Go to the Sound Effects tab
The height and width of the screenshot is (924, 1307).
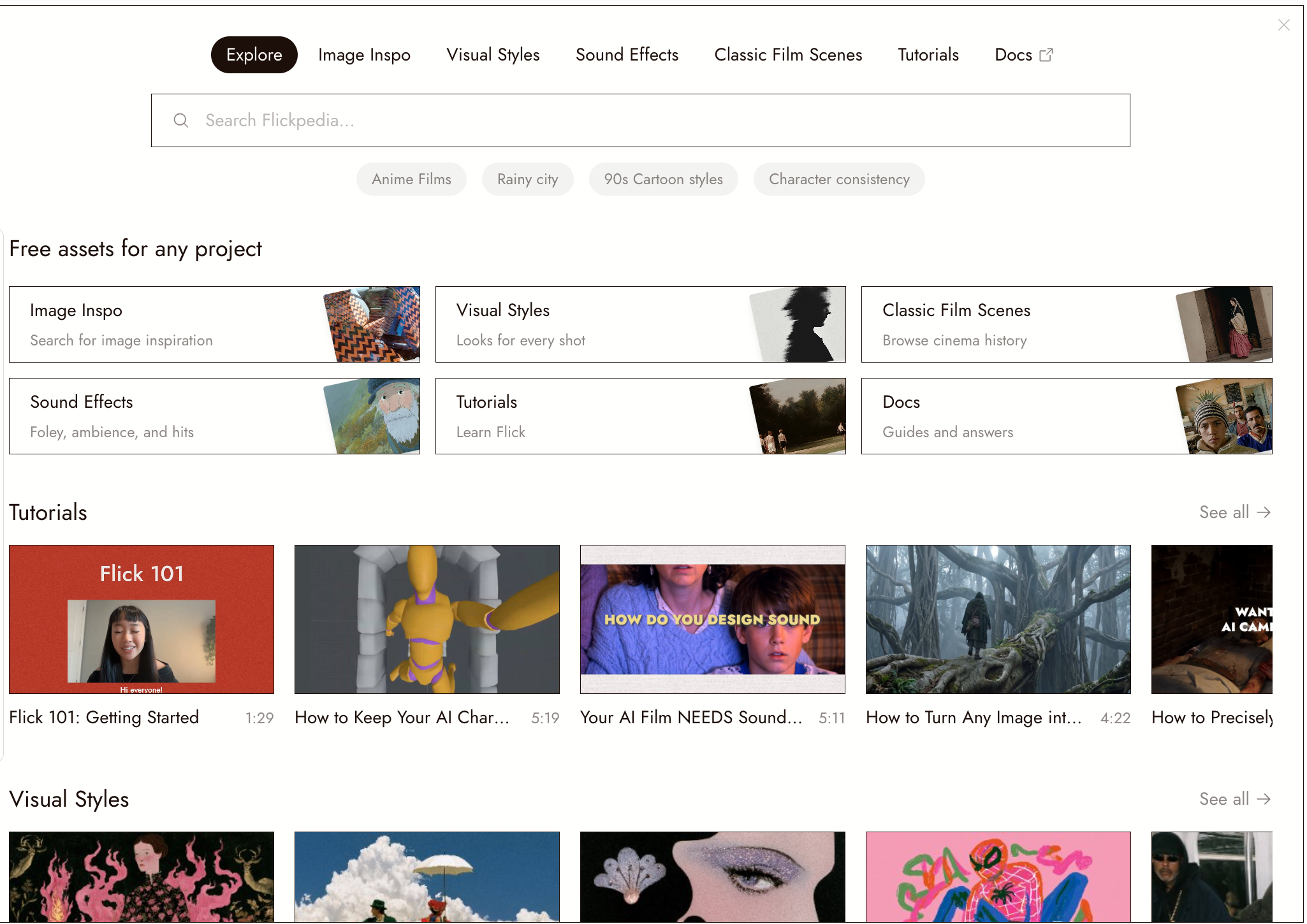click(x=627, y=55)
